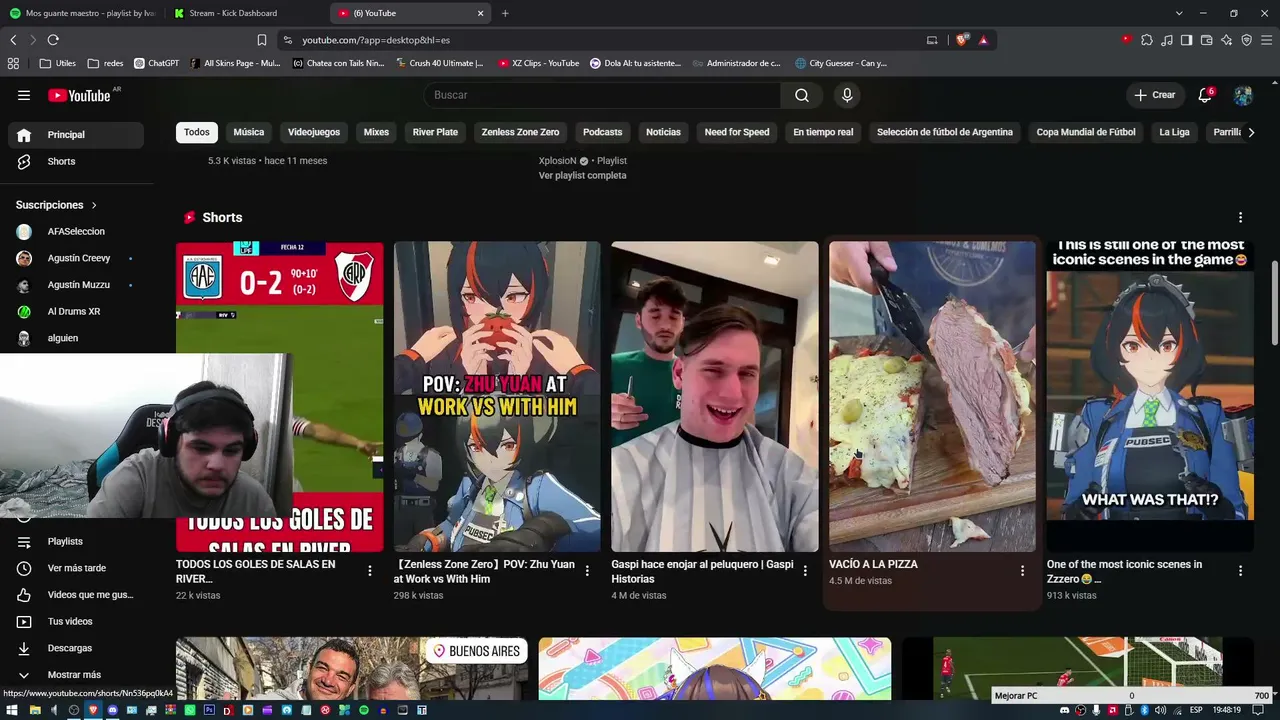Open the redes bookmarks folder

point(106,63)
